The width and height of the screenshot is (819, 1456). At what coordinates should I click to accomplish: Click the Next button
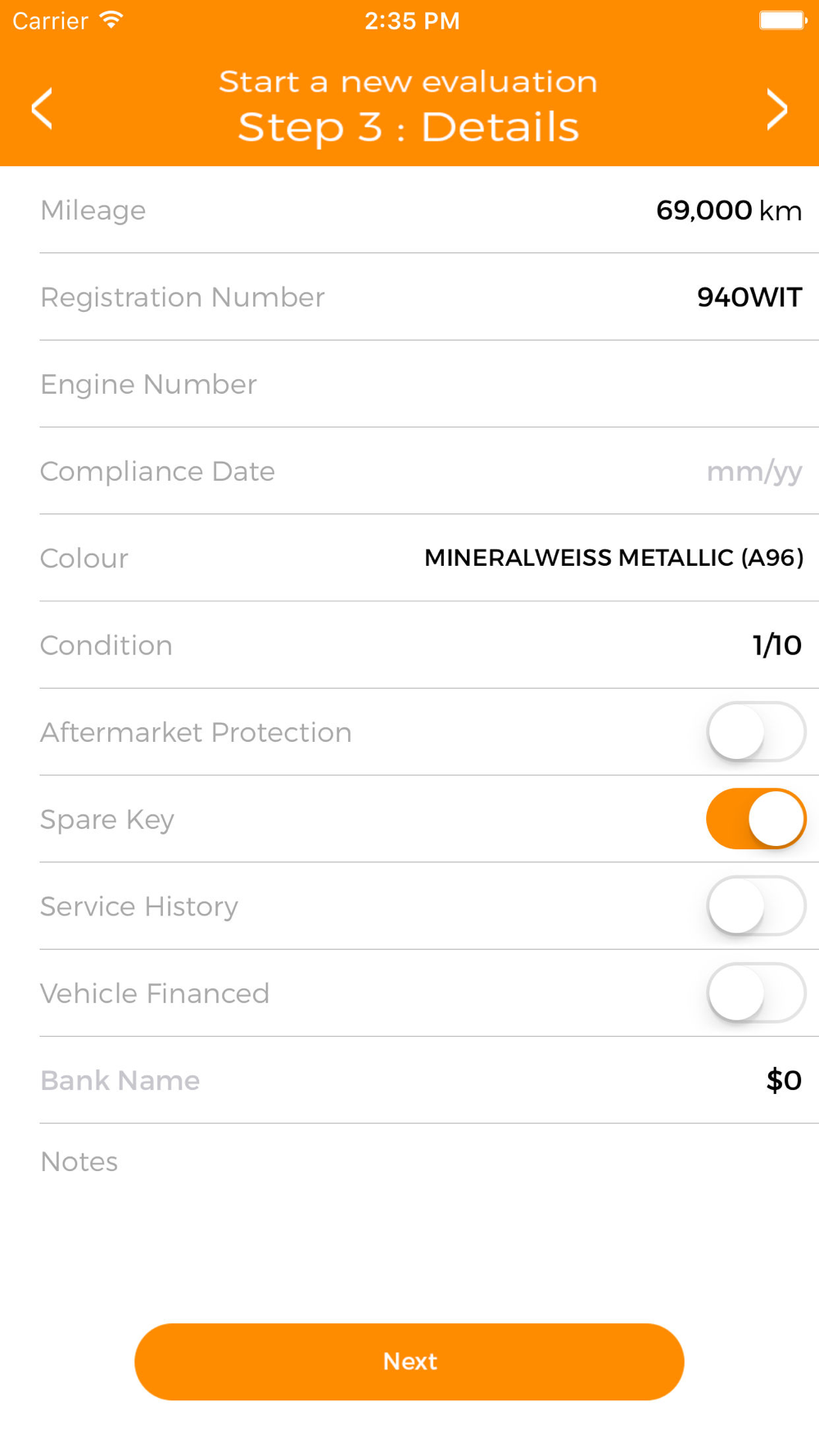(x=409, y=1361)
